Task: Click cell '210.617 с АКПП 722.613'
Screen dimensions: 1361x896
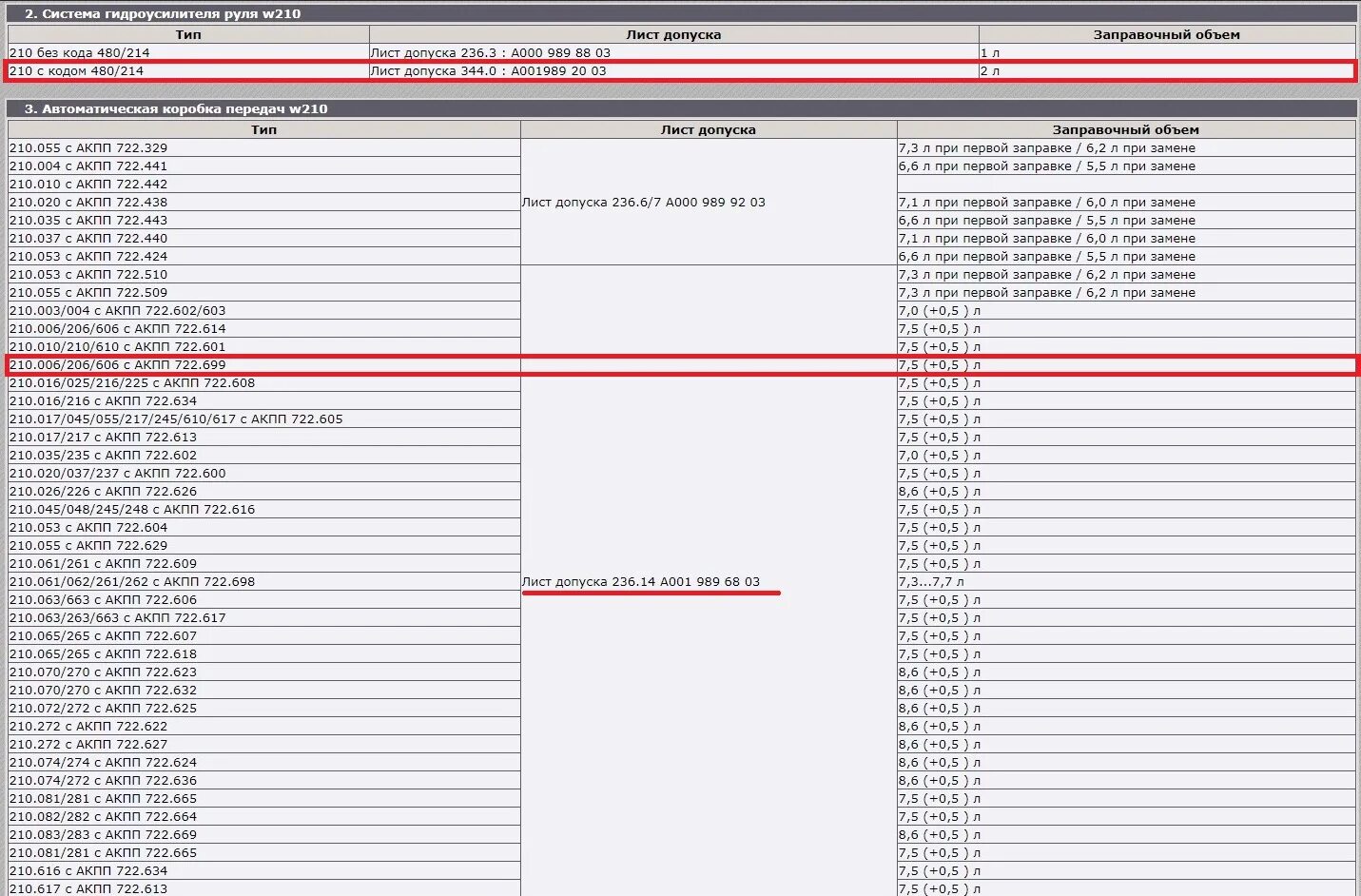Action: point(264,888)
